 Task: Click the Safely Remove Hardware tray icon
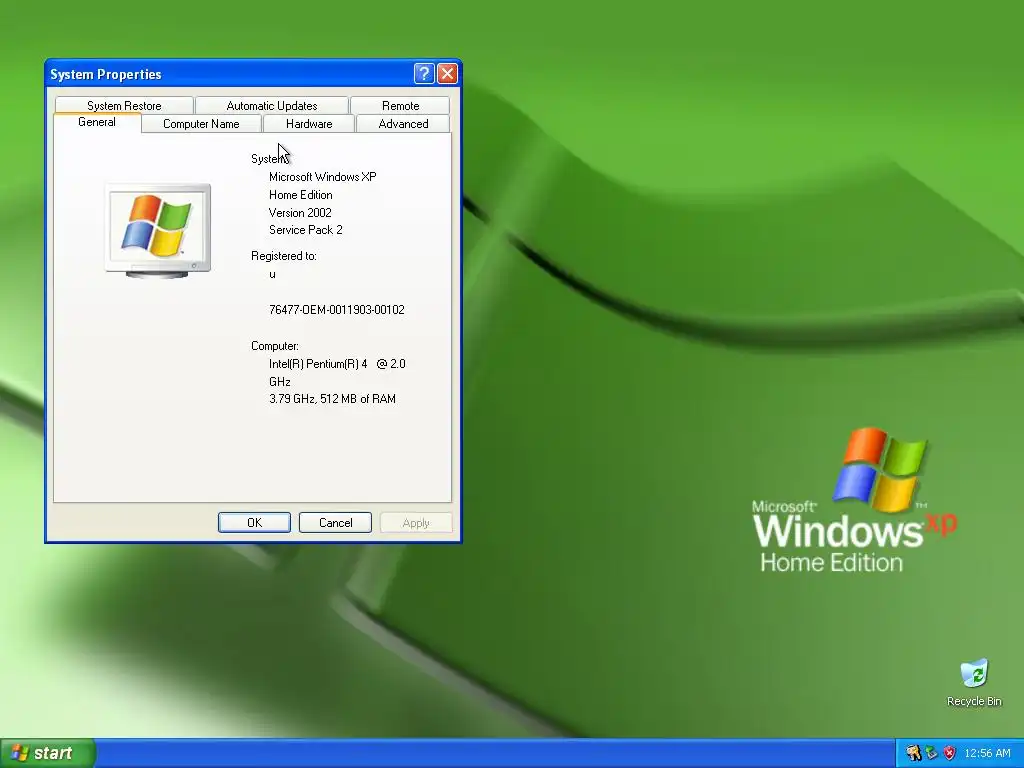click(x=932, y=753)
